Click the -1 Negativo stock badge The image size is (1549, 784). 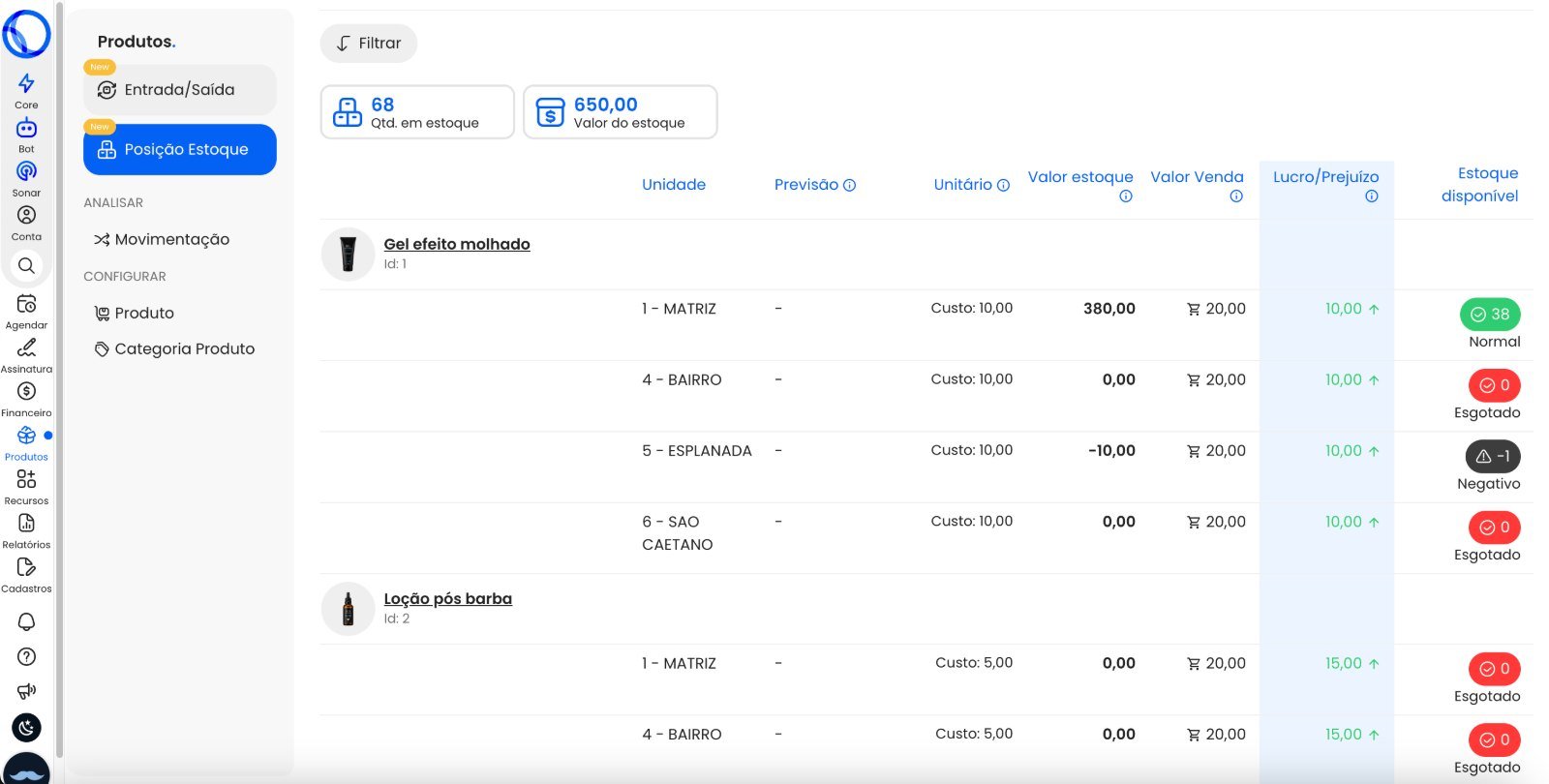coord(1493,456)
